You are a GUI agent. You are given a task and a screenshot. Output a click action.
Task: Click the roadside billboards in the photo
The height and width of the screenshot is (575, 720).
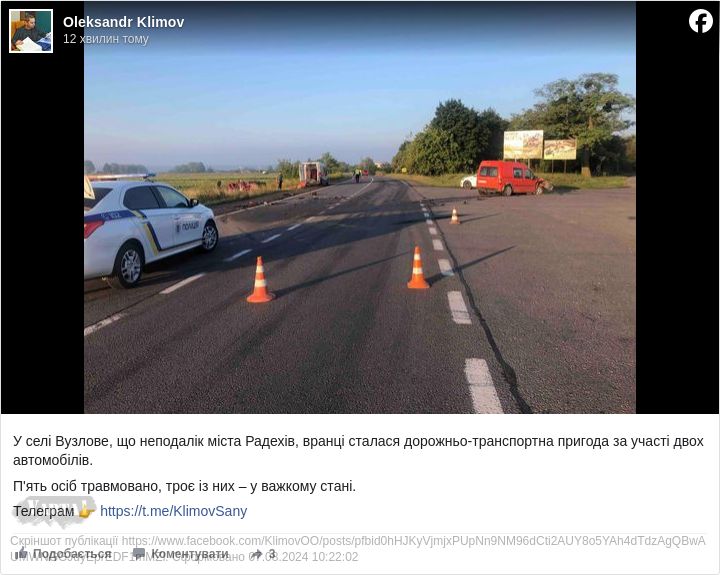pos(540,146)
